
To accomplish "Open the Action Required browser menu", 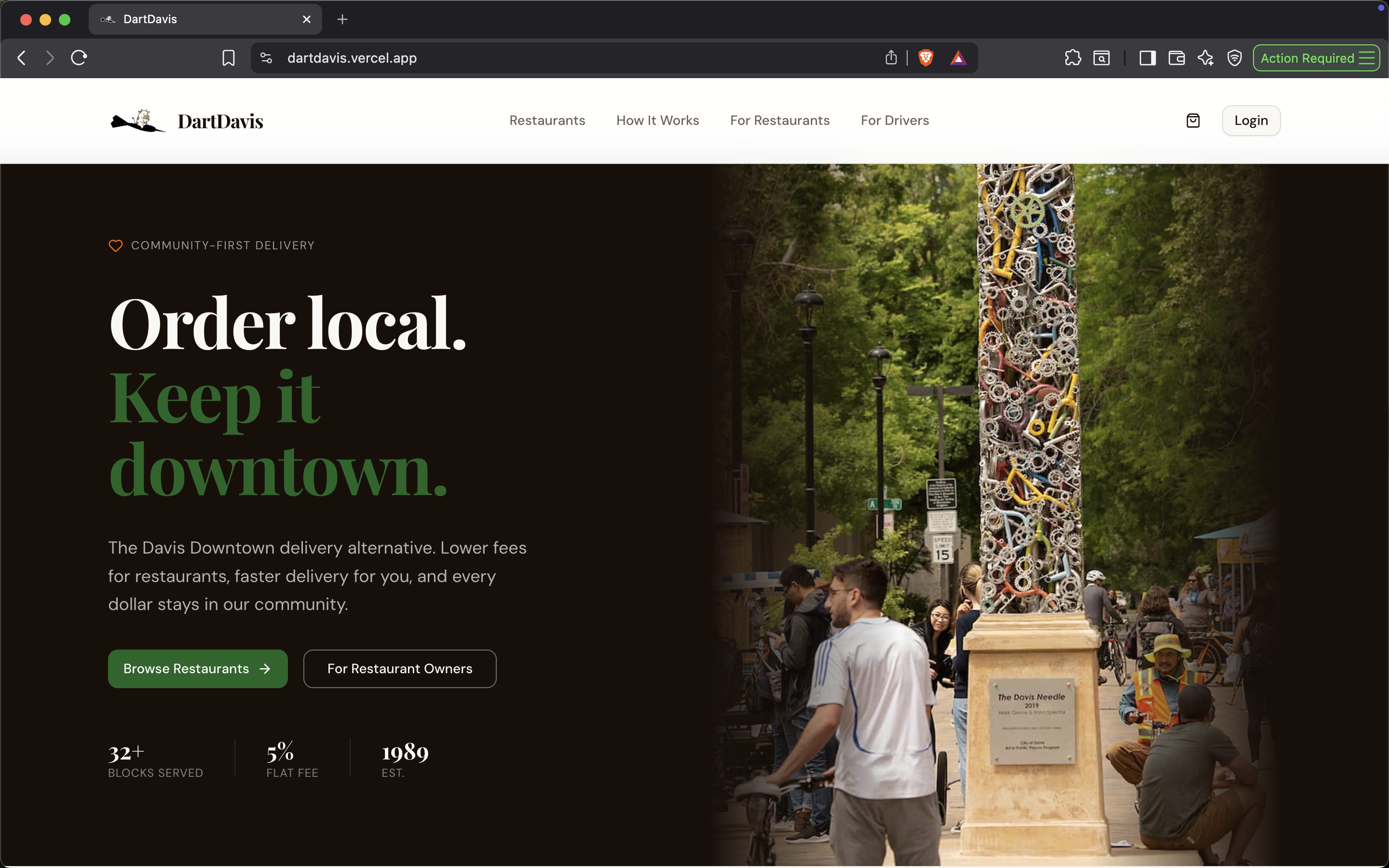I will pyautogui.click(x=1316, y=58).
